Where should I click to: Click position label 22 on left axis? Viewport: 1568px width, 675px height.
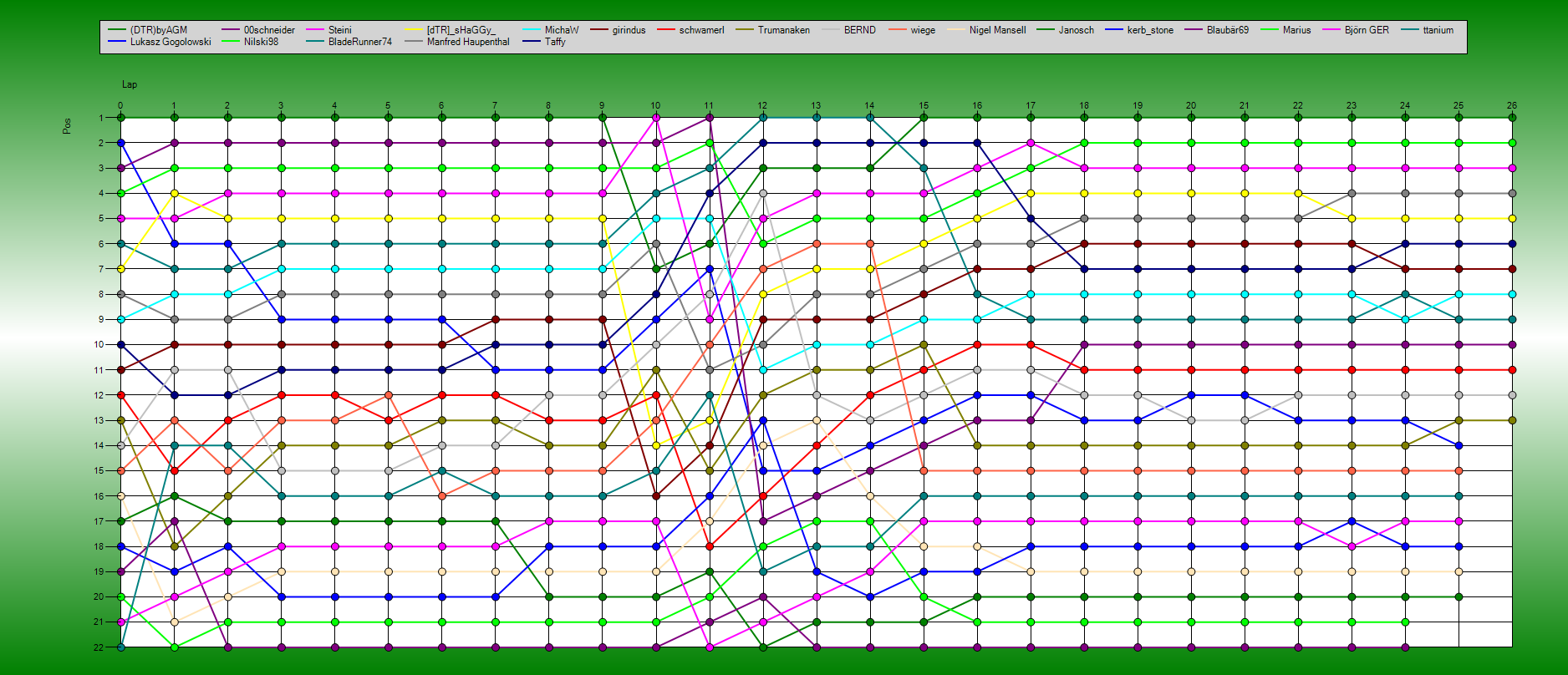pos(99,647)
